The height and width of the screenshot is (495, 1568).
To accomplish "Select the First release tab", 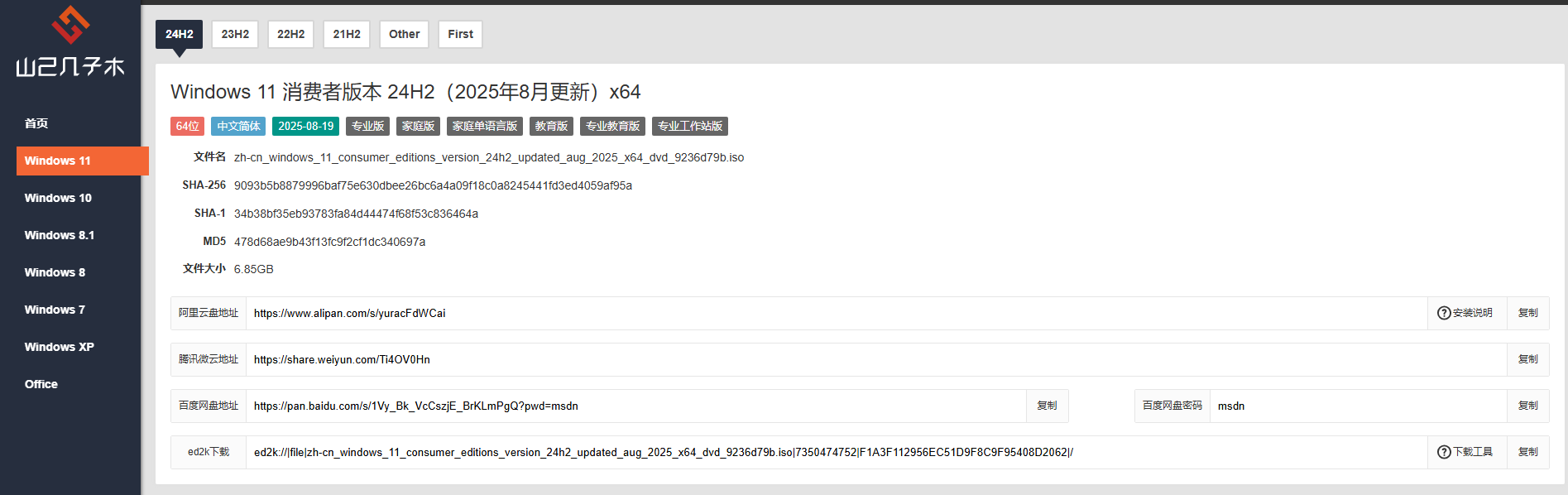I will 460,34.
